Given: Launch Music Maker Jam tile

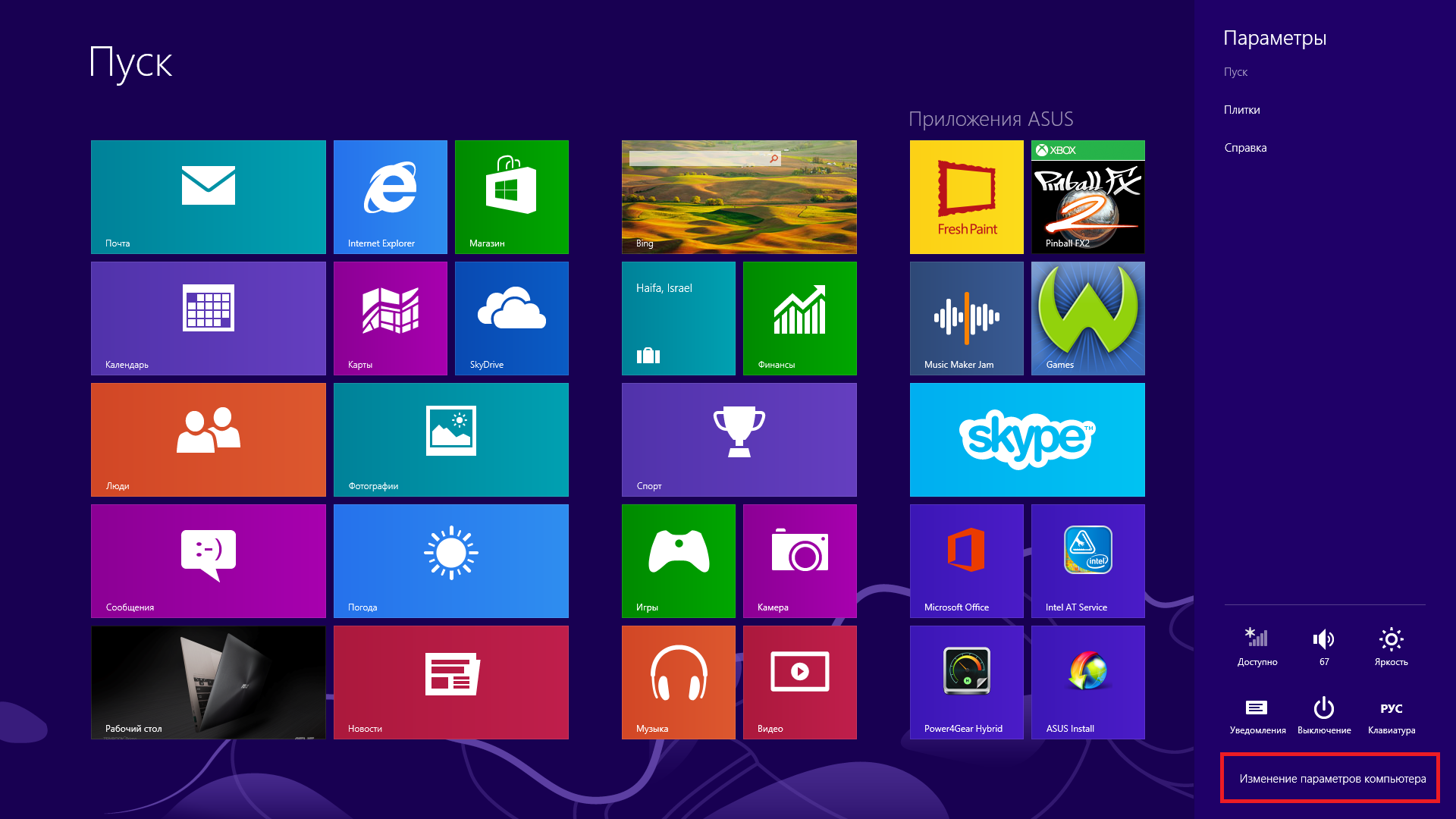Looking at the screenshot, I should (x=967, y=318).
